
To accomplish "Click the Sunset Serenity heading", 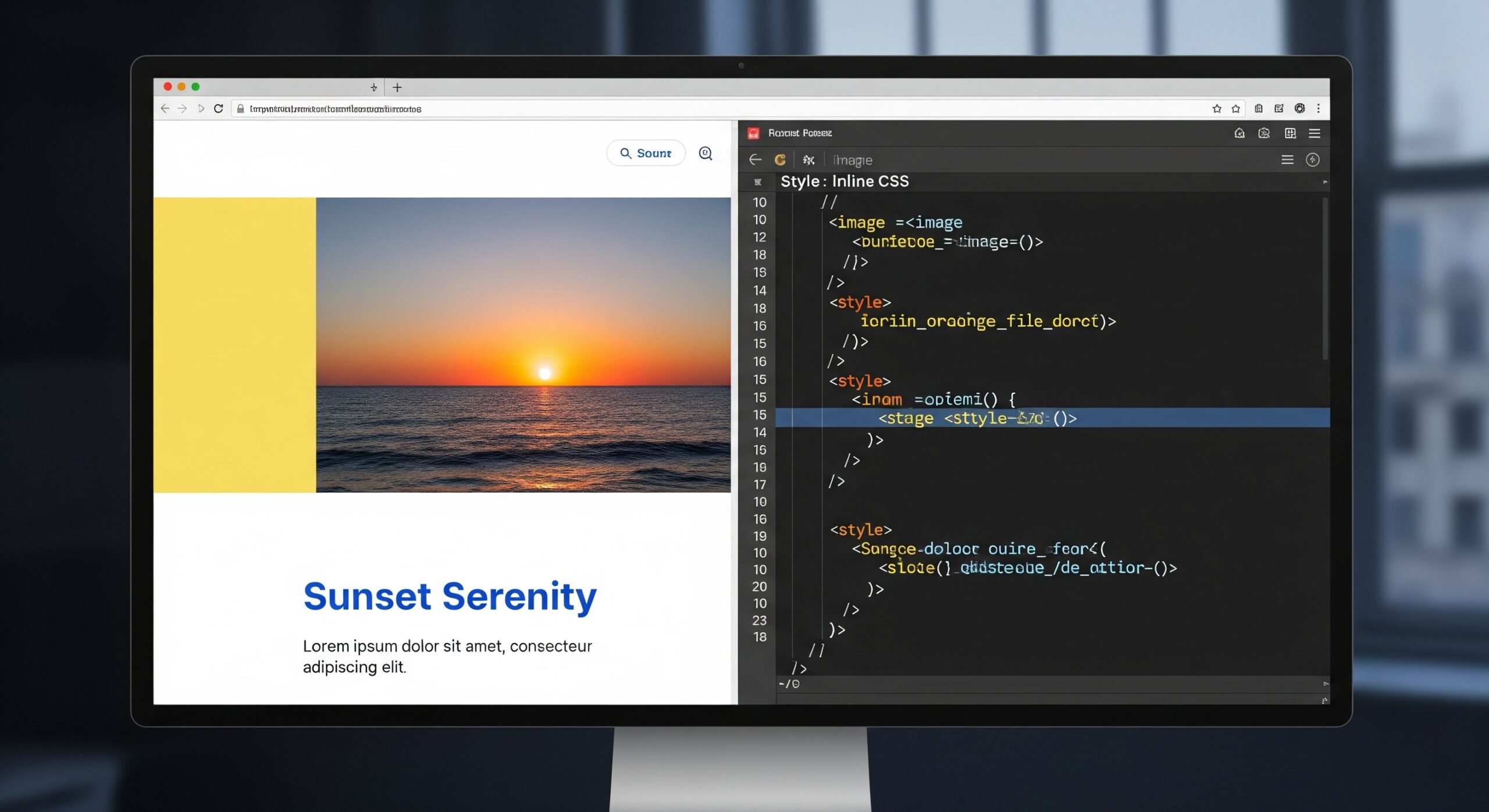I will [450, 596].
